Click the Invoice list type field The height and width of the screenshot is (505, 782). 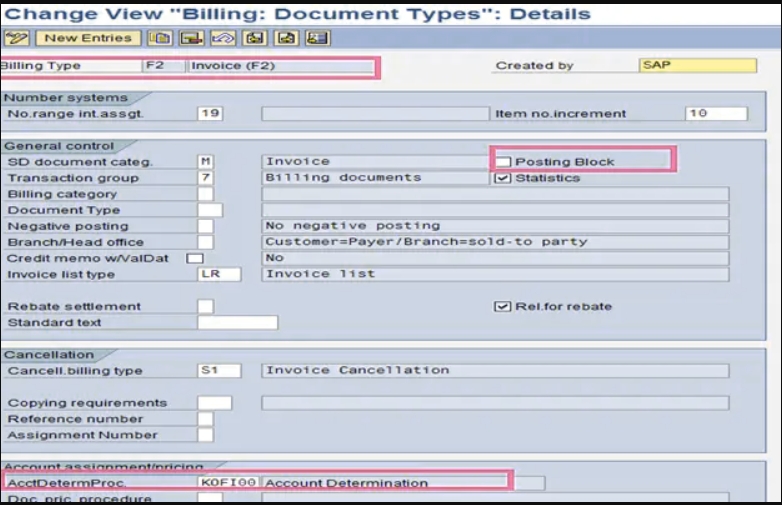219,274
